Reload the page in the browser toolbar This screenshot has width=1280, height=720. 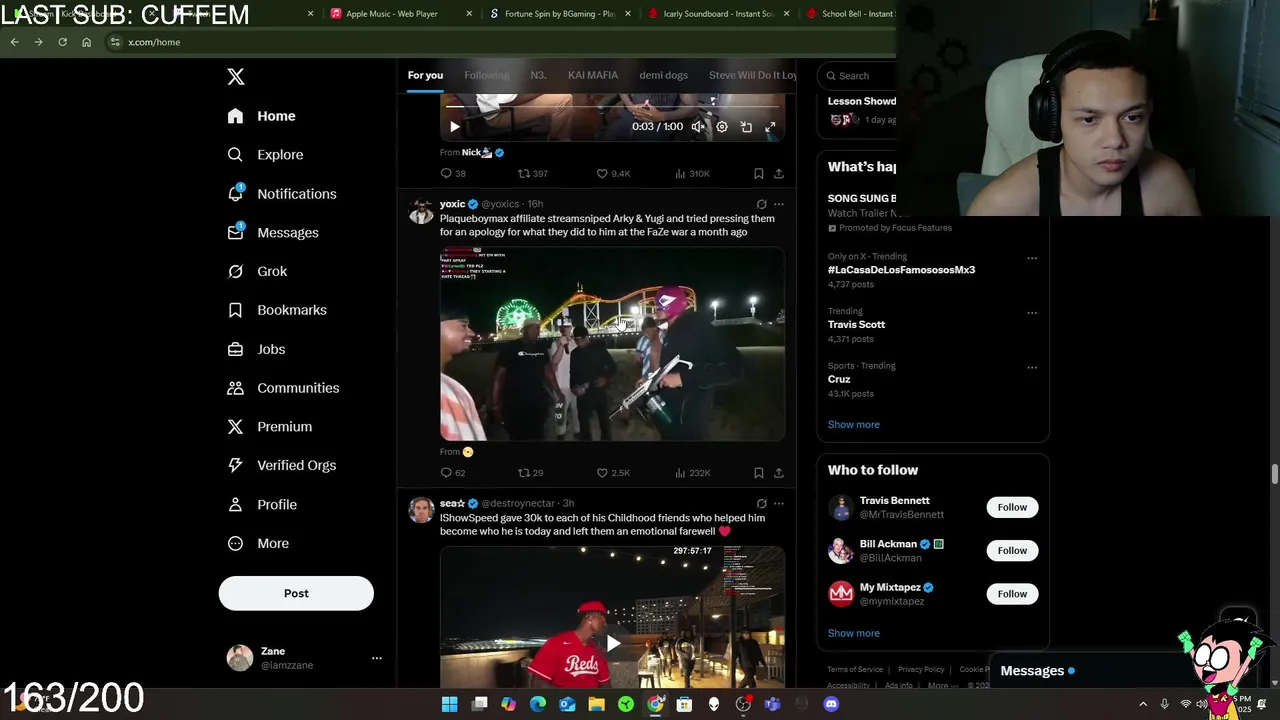click(62, 42)
